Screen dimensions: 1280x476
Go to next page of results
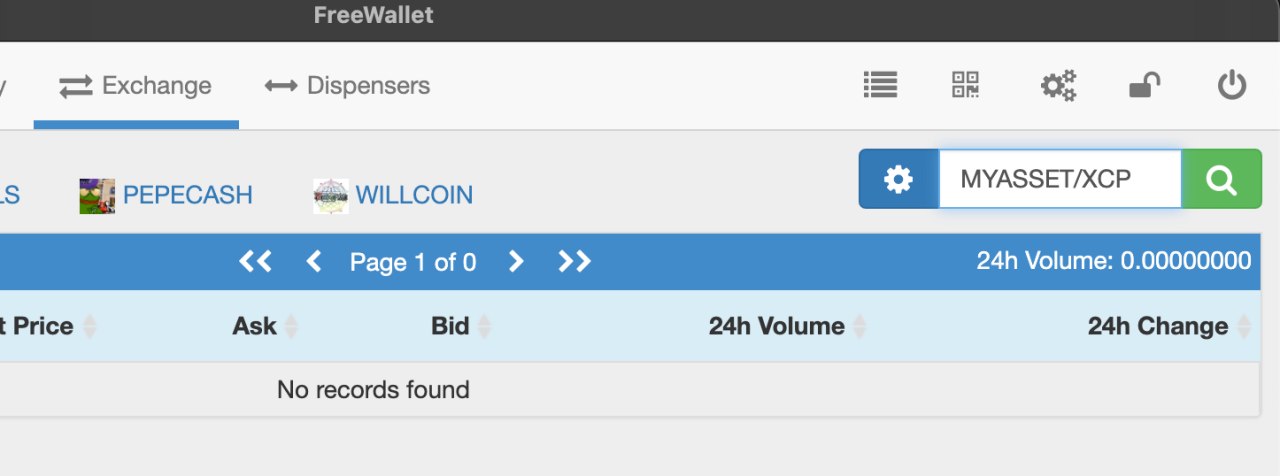point(516,262)
